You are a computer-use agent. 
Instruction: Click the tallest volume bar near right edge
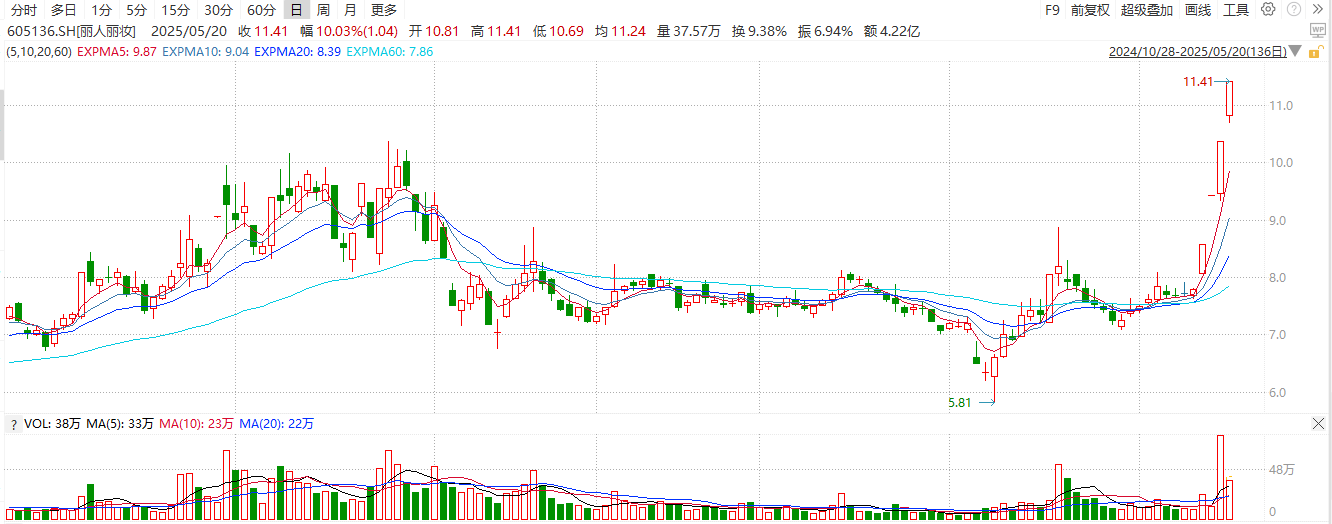tap(1220, 477)
